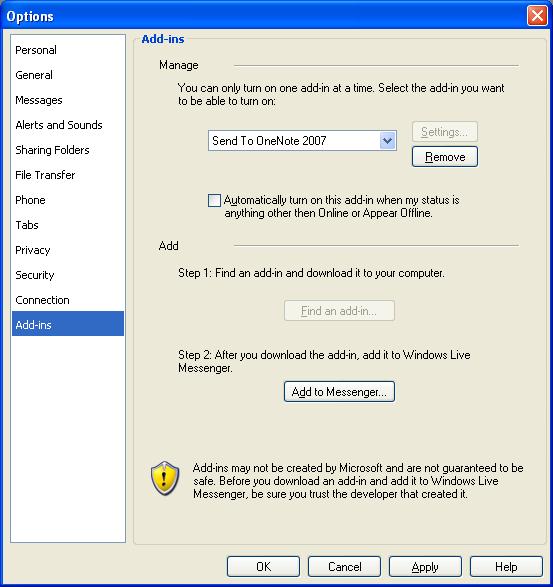Click the "You can only turn on one add-in" text
Image resolution: width=553 pixels, height=587 pixels.
pos(341,94)
